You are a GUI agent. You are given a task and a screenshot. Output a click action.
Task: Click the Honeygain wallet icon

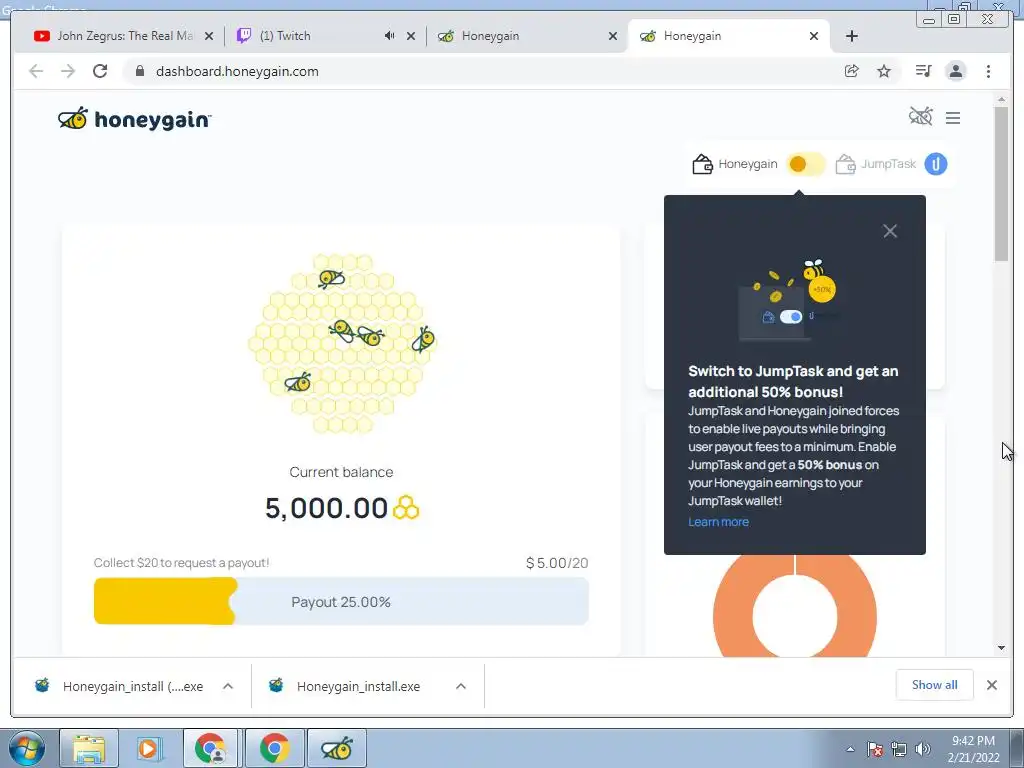point(702,164)
